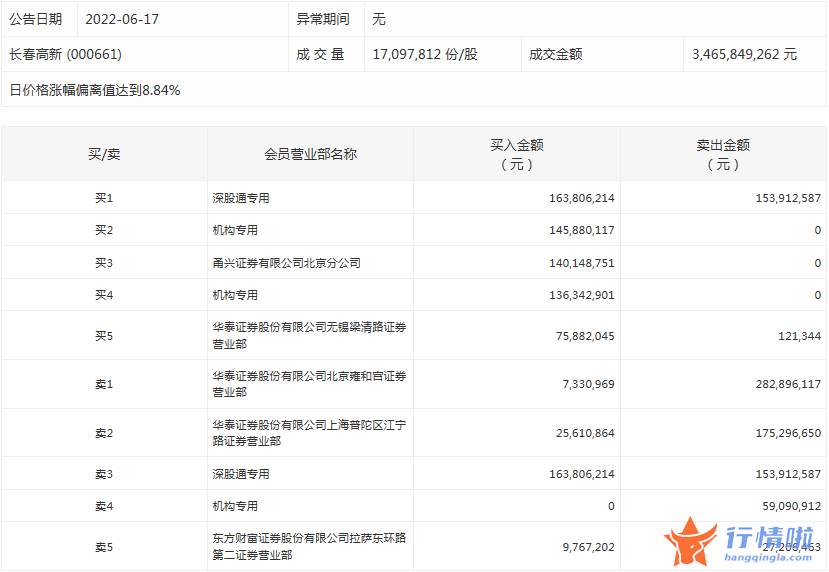Click 深股通专用 in the 买1 row
The image size is (829, 572).
(x=241, y=198)
